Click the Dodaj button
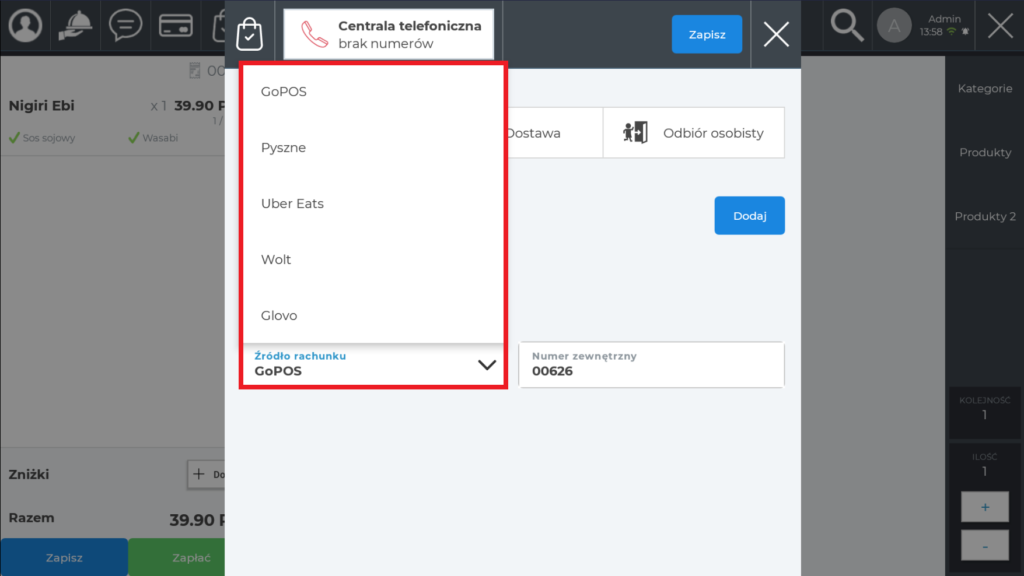The image size is (1024, 576). (x=749, y=216)
